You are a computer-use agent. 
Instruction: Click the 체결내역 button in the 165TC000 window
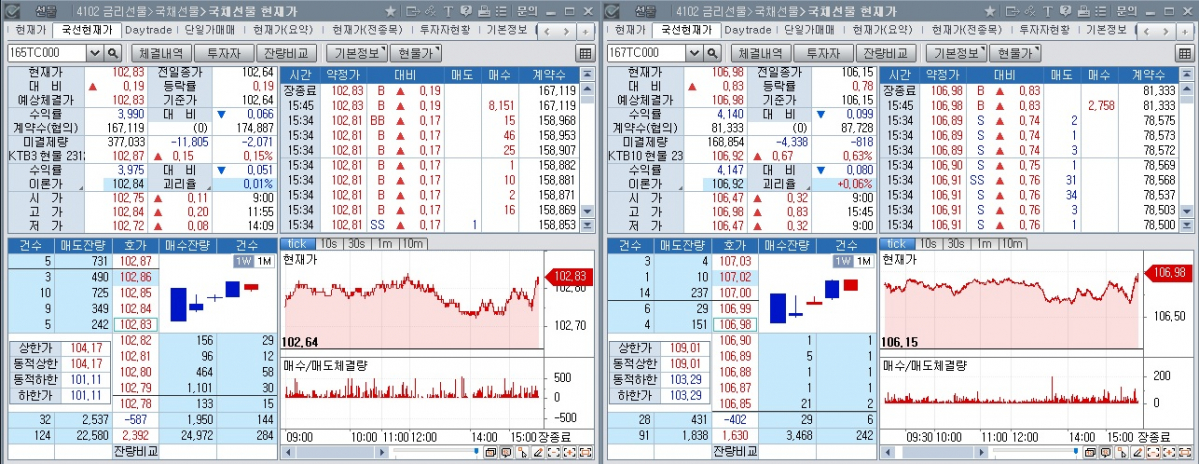tap(160, 53)
